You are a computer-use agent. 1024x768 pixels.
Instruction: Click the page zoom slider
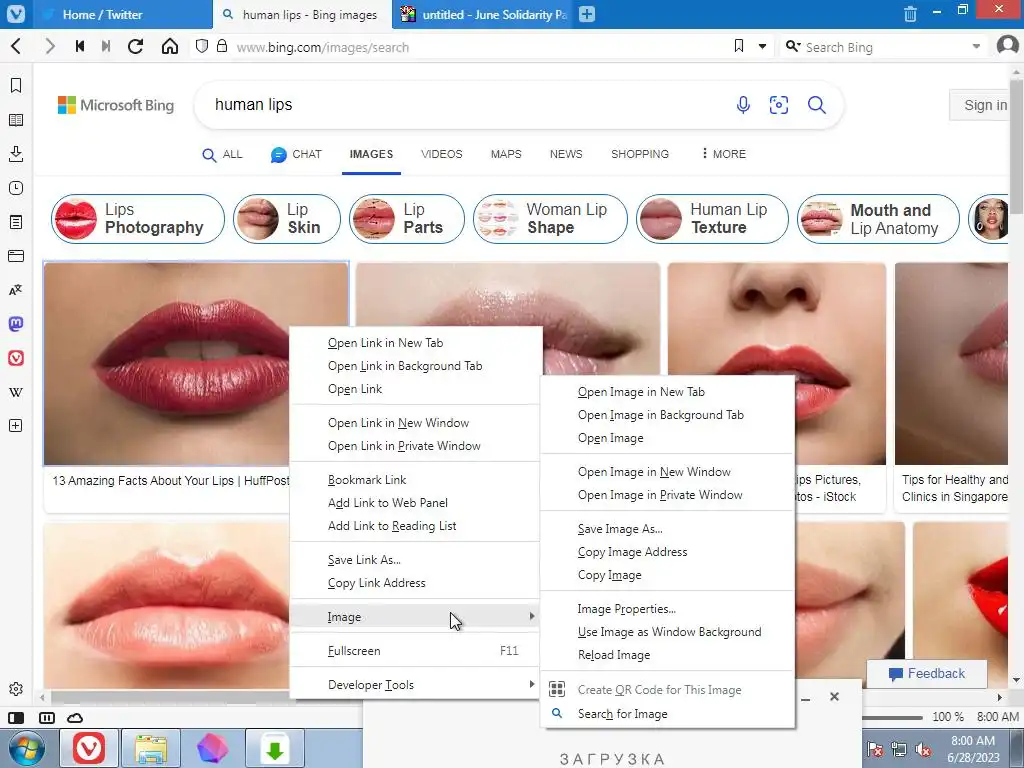[892, 717]
